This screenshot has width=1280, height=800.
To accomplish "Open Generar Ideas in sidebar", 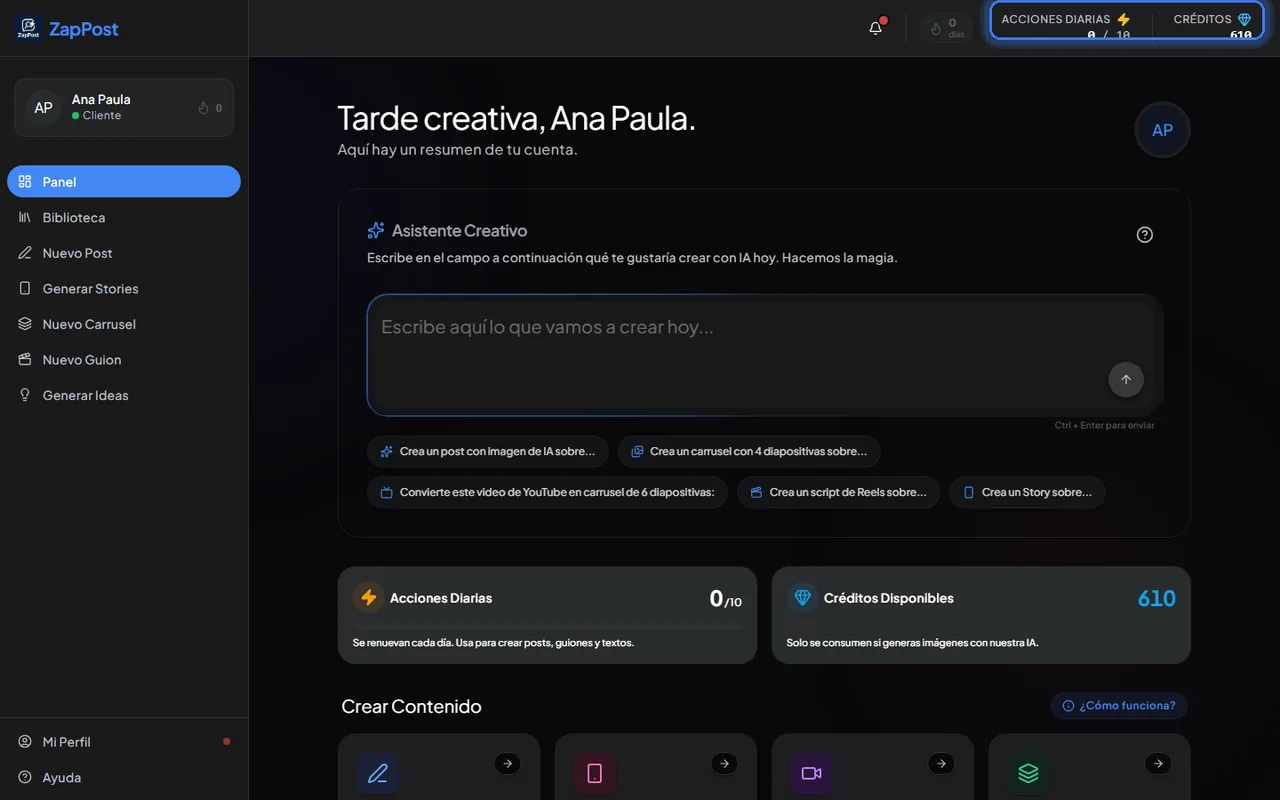I will tap(124, 395).
